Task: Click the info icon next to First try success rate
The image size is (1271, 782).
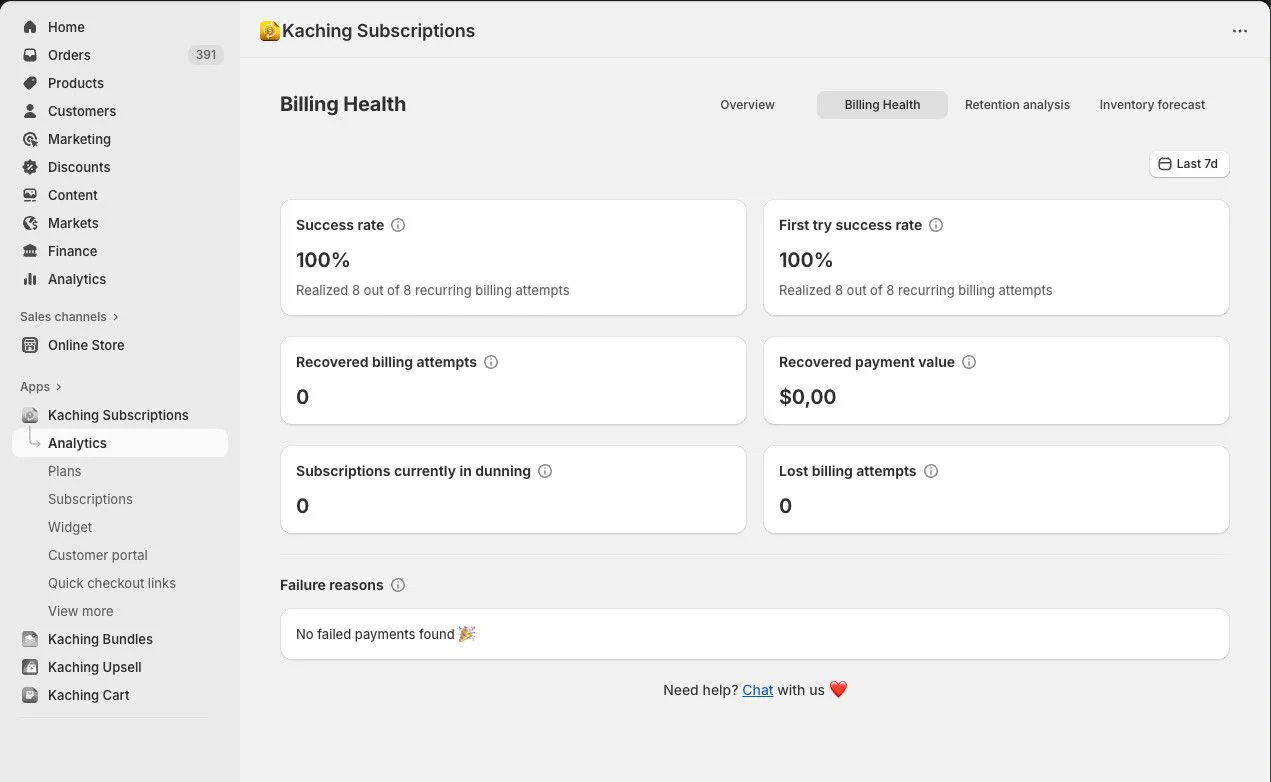Action: click(936, 225)
